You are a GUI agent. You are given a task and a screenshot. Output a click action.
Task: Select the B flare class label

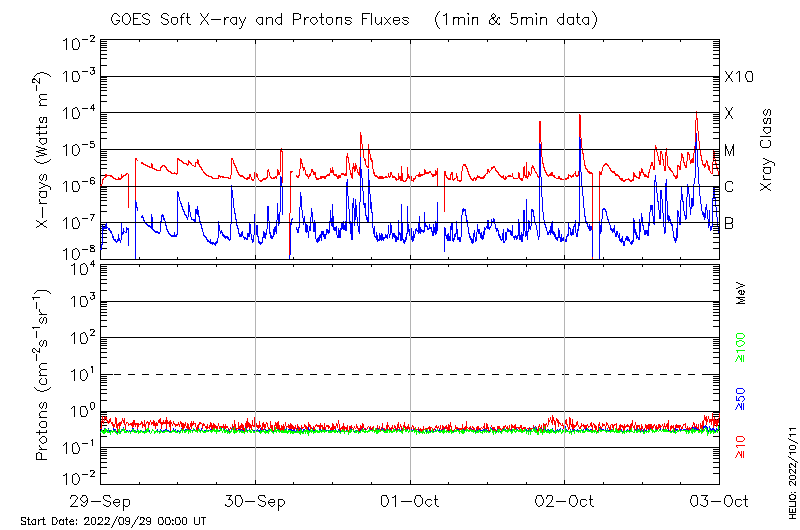tap(730, 223)
